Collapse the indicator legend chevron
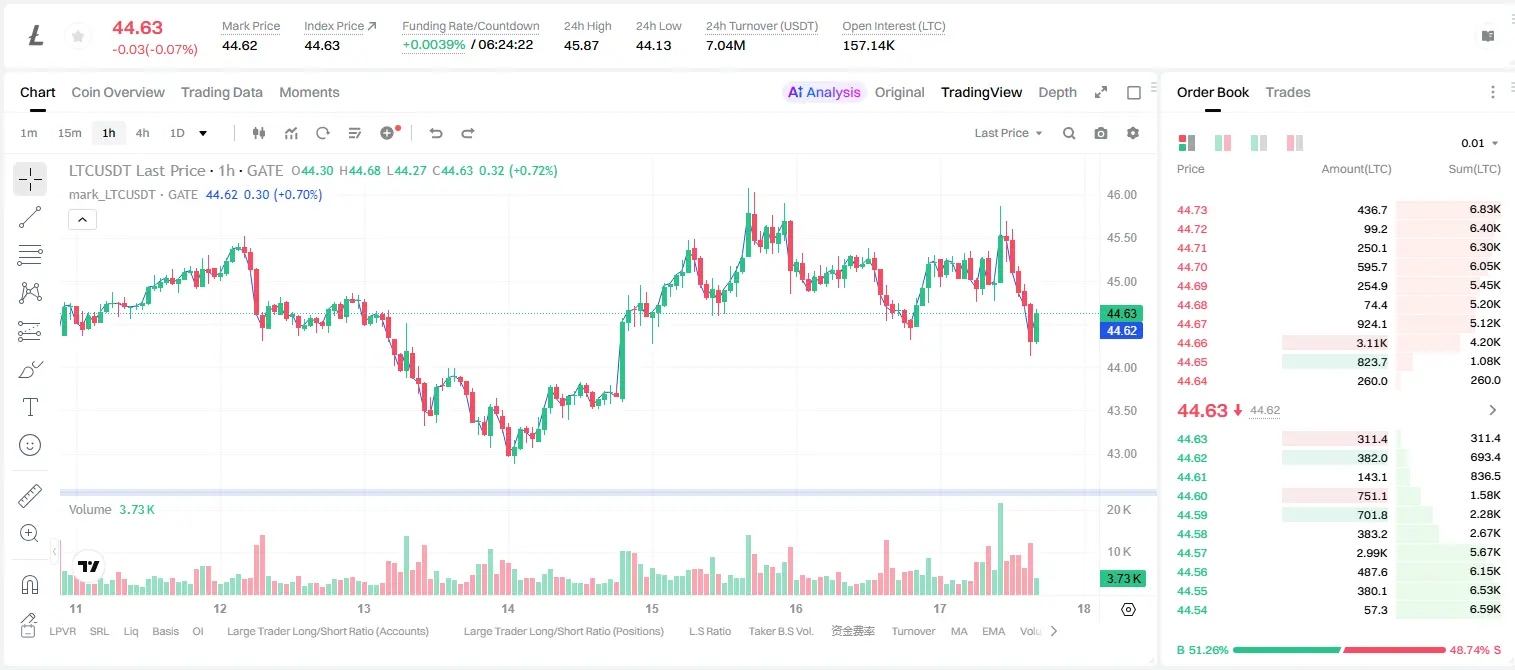 (x=82, y=220)
